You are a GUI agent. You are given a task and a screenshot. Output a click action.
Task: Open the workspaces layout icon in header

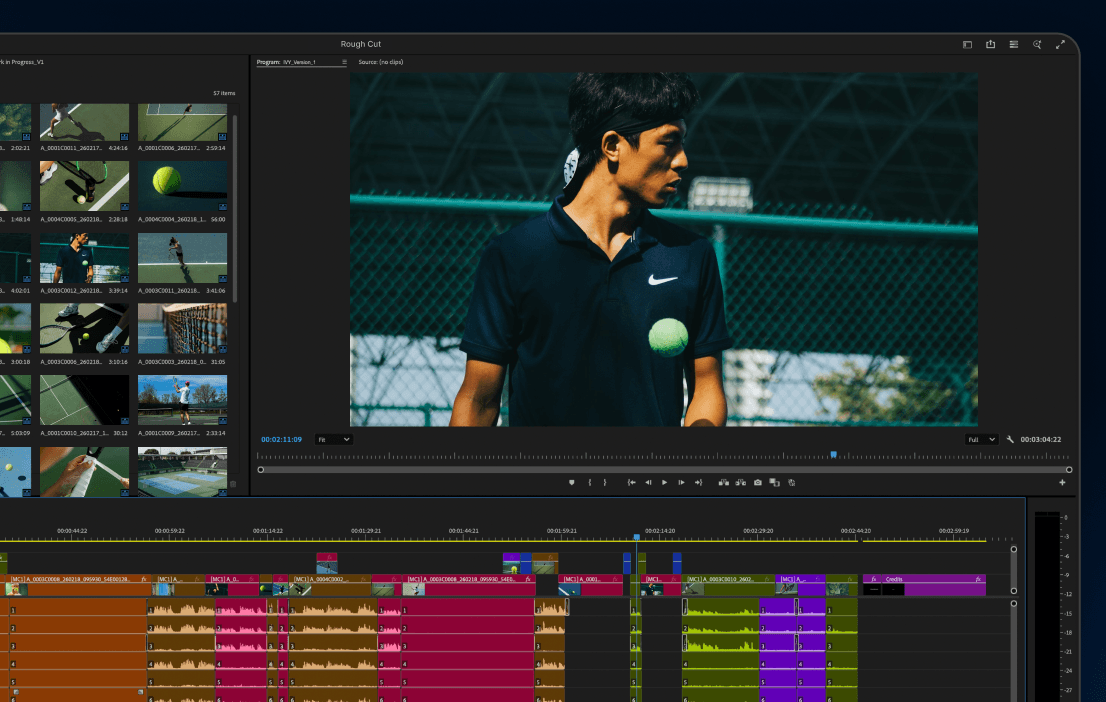coord(967,44)
